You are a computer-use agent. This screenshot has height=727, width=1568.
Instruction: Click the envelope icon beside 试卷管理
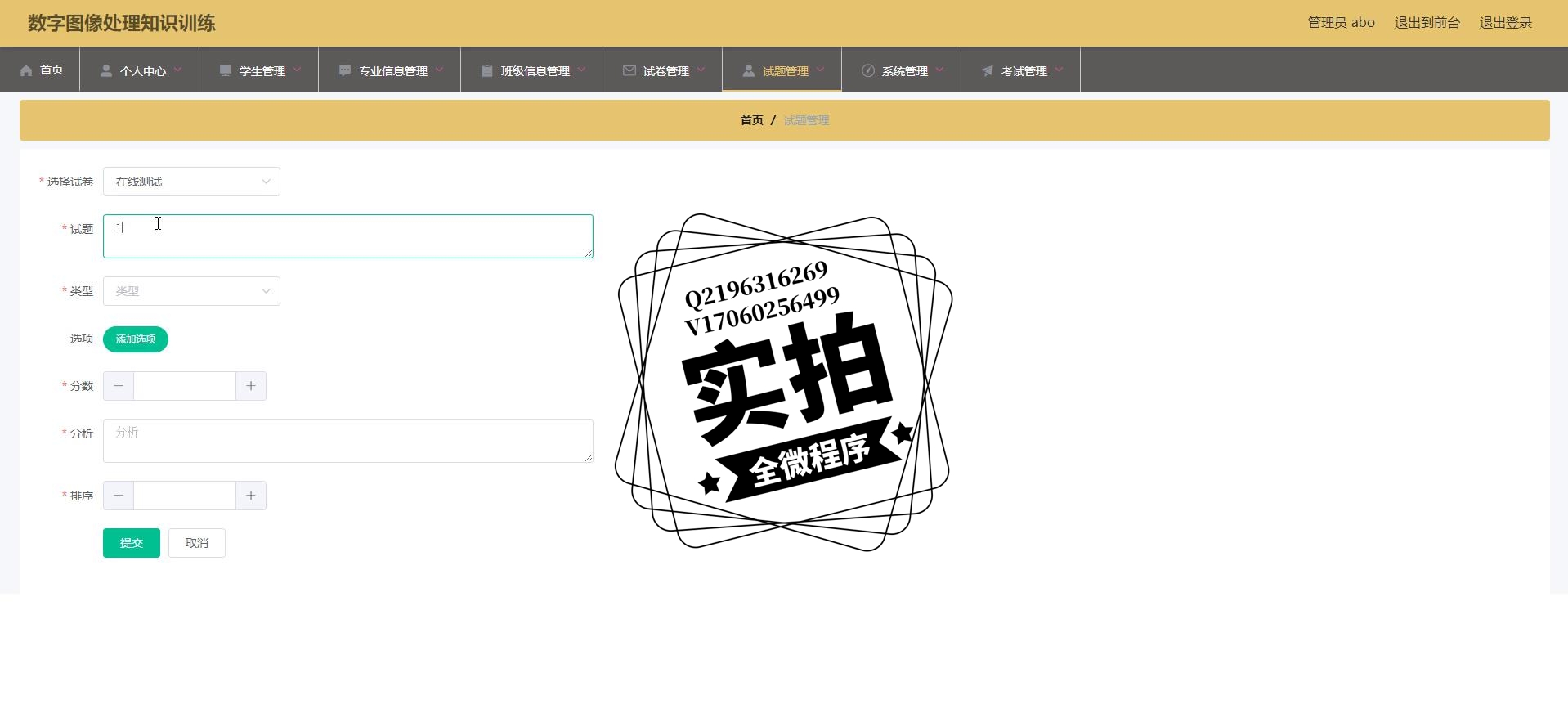pos(629,70)
